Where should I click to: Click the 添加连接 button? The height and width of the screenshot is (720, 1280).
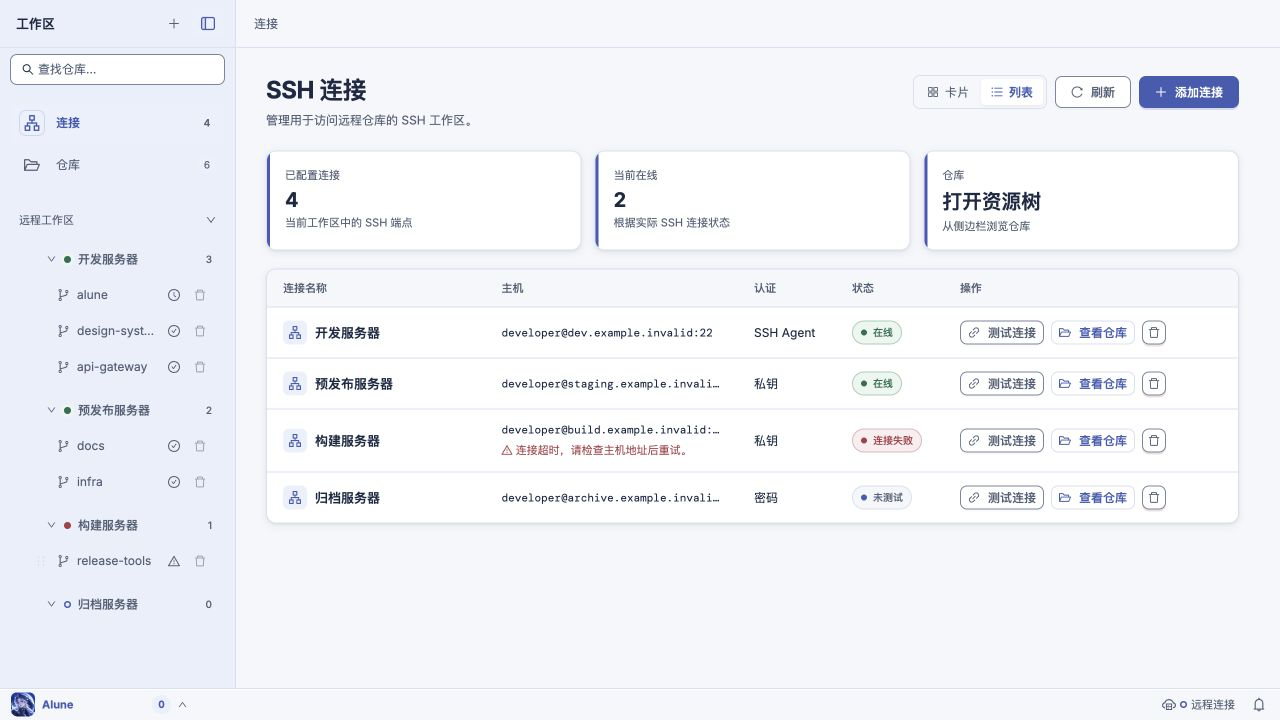pos(1189,92)
